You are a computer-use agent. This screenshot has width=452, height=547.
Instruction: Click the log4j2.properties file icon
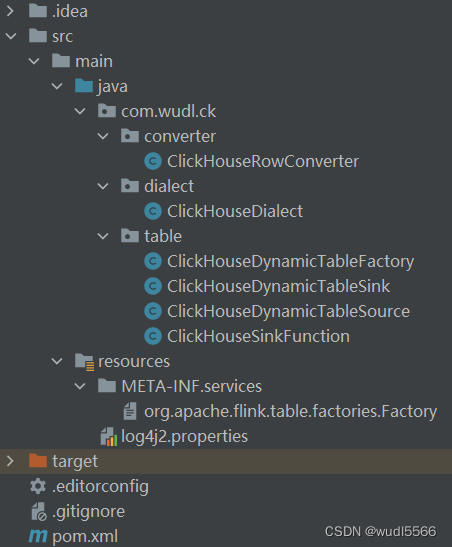108,436
